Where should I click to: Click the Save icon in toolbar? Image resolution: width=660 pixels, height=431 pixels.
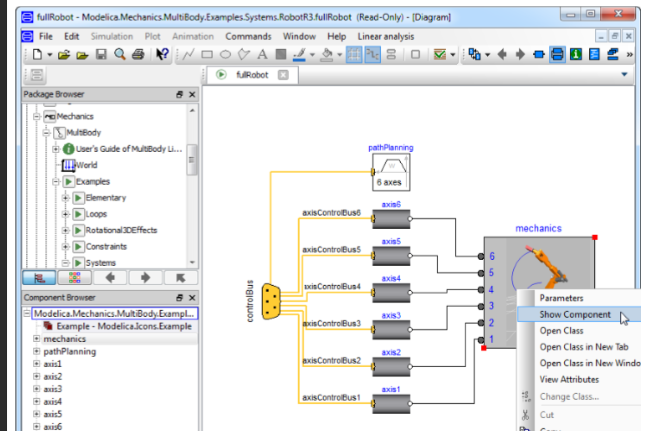click(101, 55)
